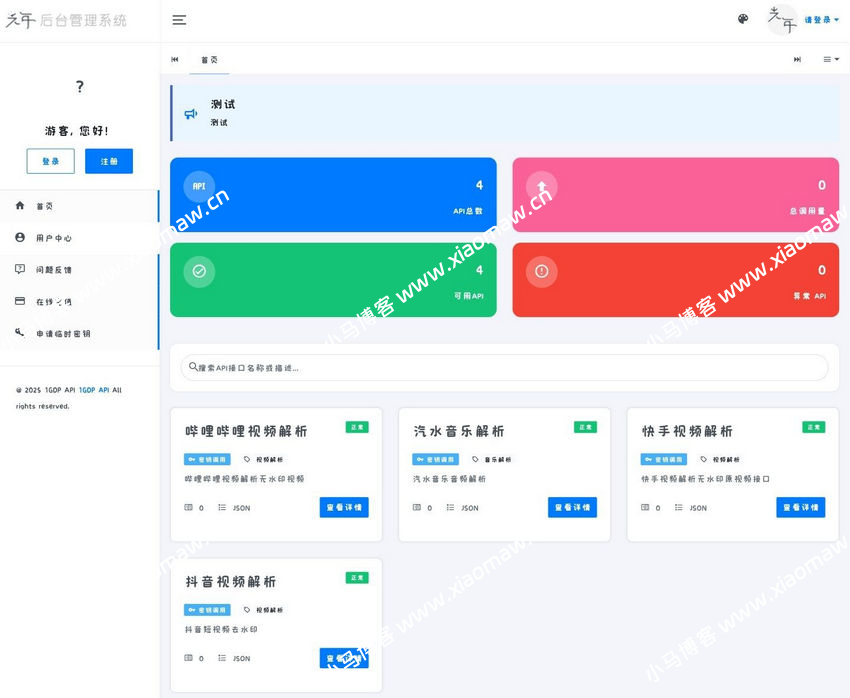The image size is (850, 698).
Task: Open the theme palette icon
Action: click(743, 20)
